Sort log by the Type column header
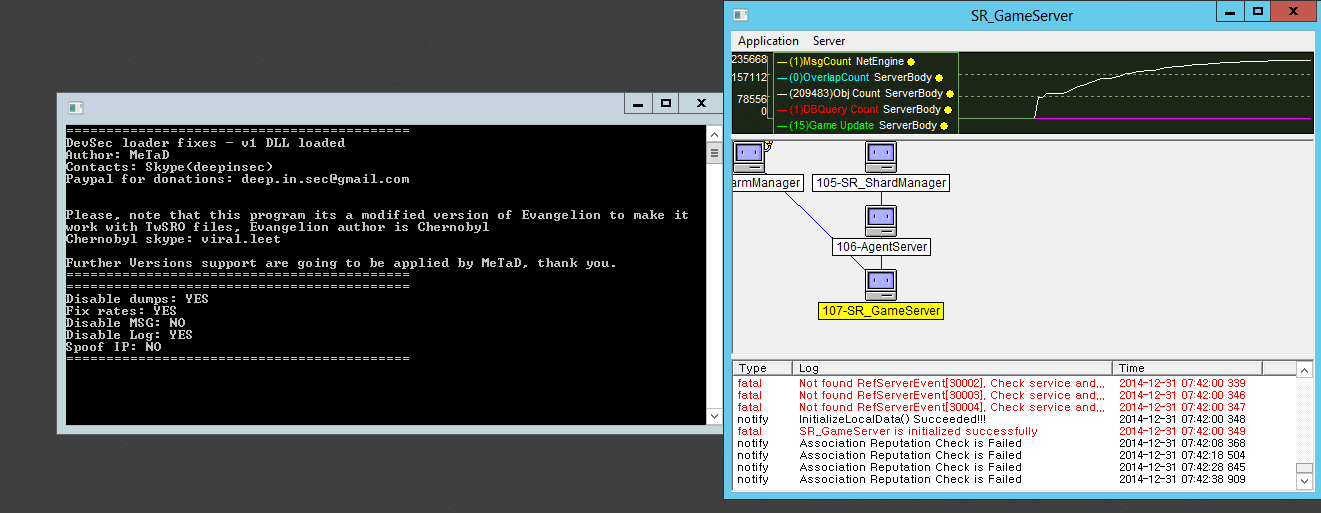1321x514 pixels. (x=763, y=368)
